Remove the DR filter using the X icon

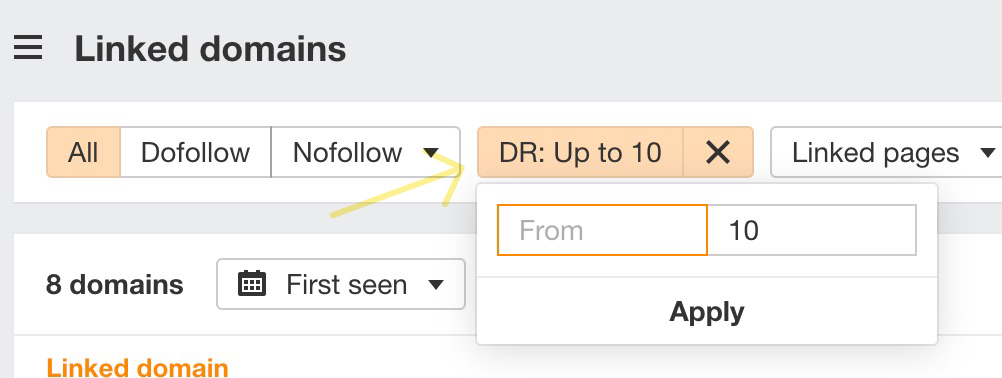[718, 152]
